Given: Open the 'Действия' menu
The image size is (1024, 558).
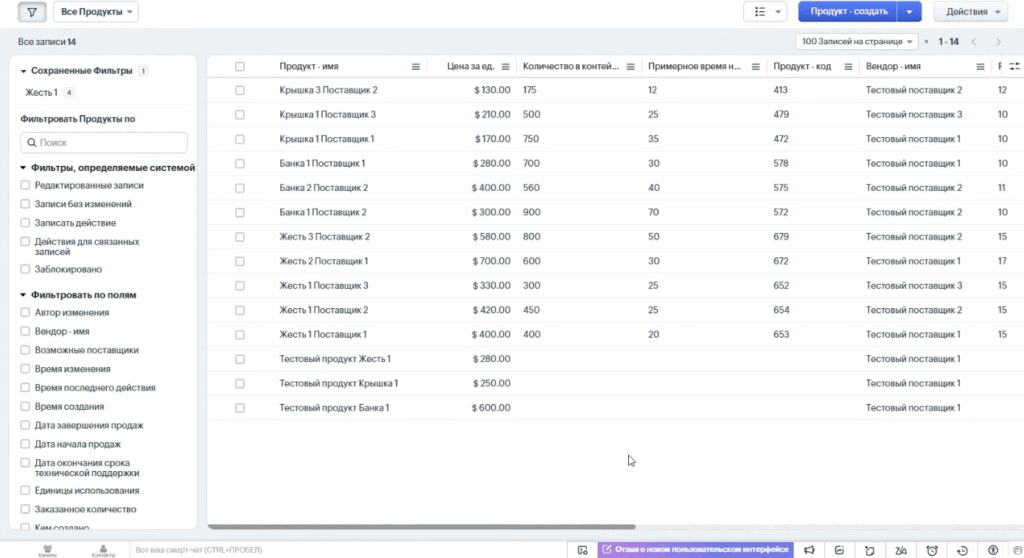Looking at the screenshot, I should 970,12.
